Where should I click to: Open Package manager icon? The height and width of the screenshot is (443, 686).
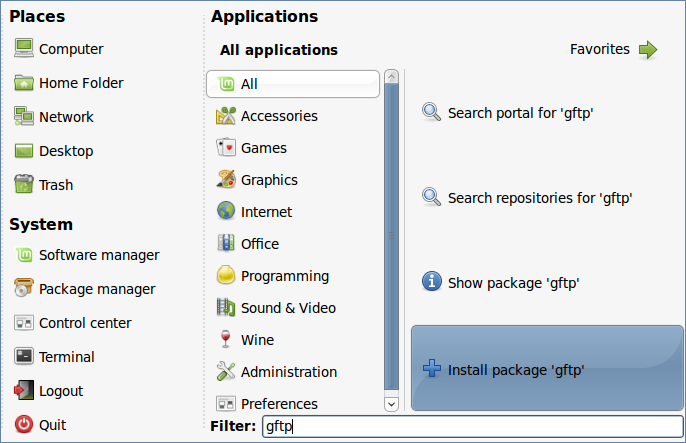point(24,288)
